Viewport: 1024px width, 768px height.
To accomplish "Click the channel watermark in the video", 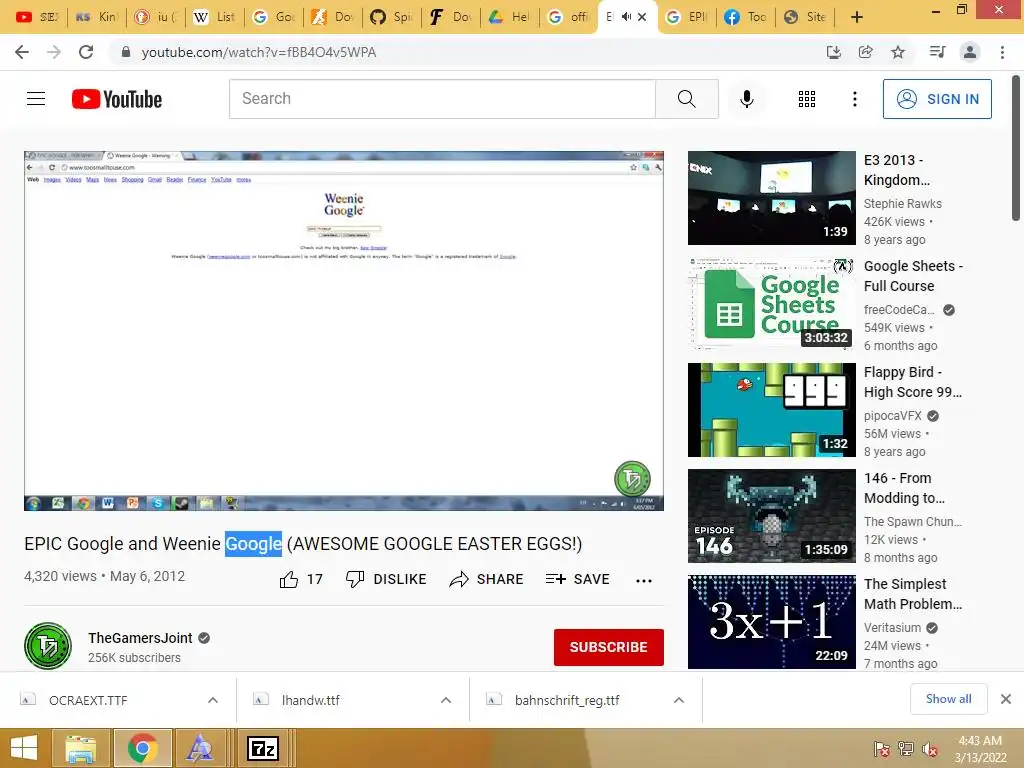I will click(632, 479).
